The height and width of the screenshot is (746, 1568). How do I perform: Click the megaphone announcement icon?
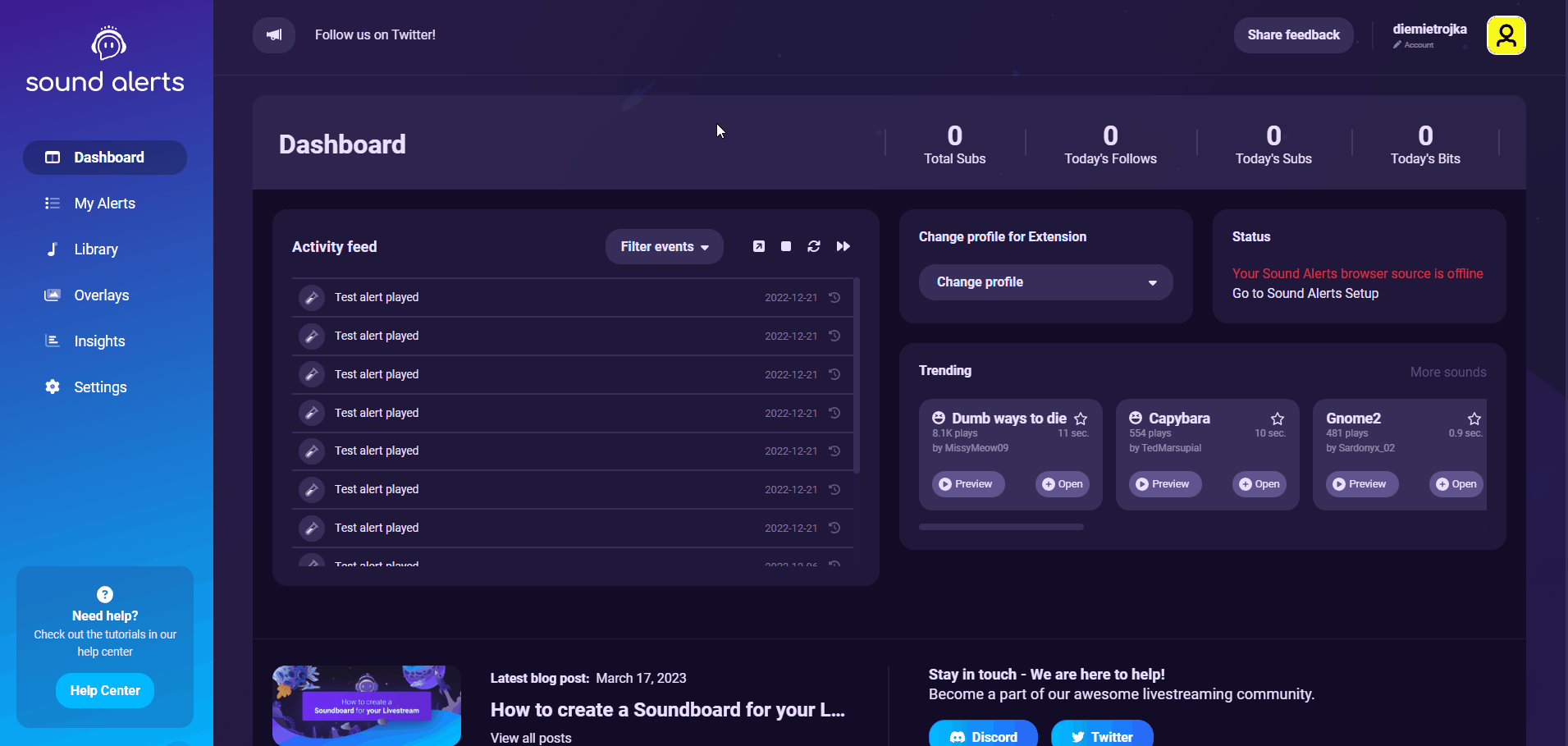click(x=273, y=34)
